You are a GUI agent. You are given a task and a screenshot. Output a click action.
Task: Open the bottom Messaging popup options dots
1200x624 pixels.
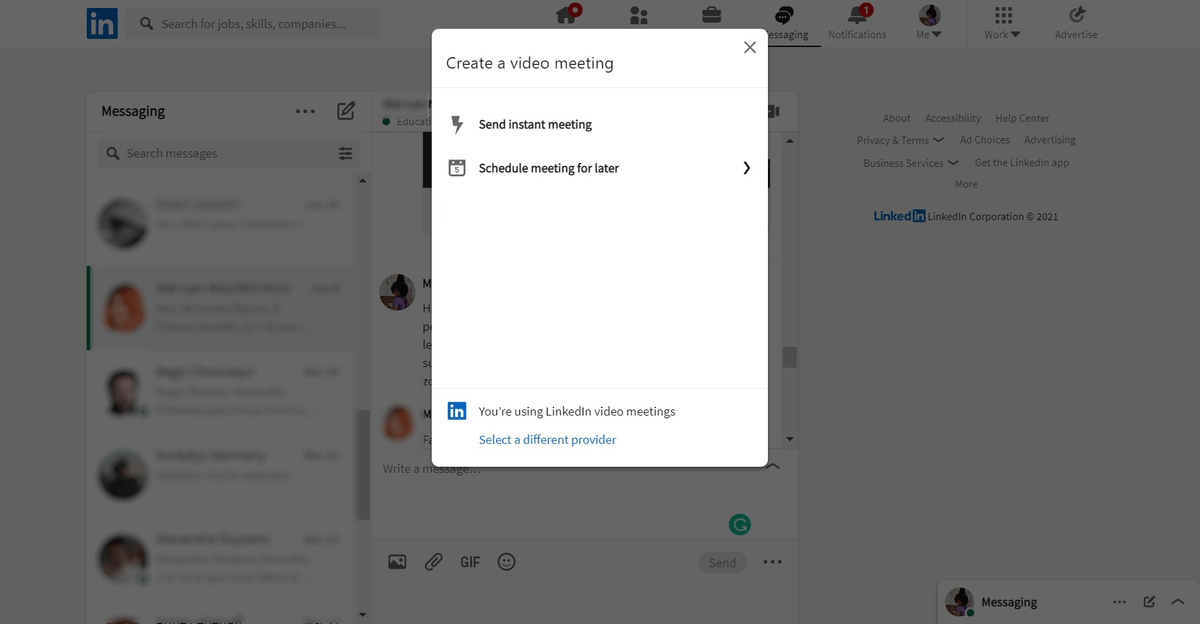pos(1119,602)
